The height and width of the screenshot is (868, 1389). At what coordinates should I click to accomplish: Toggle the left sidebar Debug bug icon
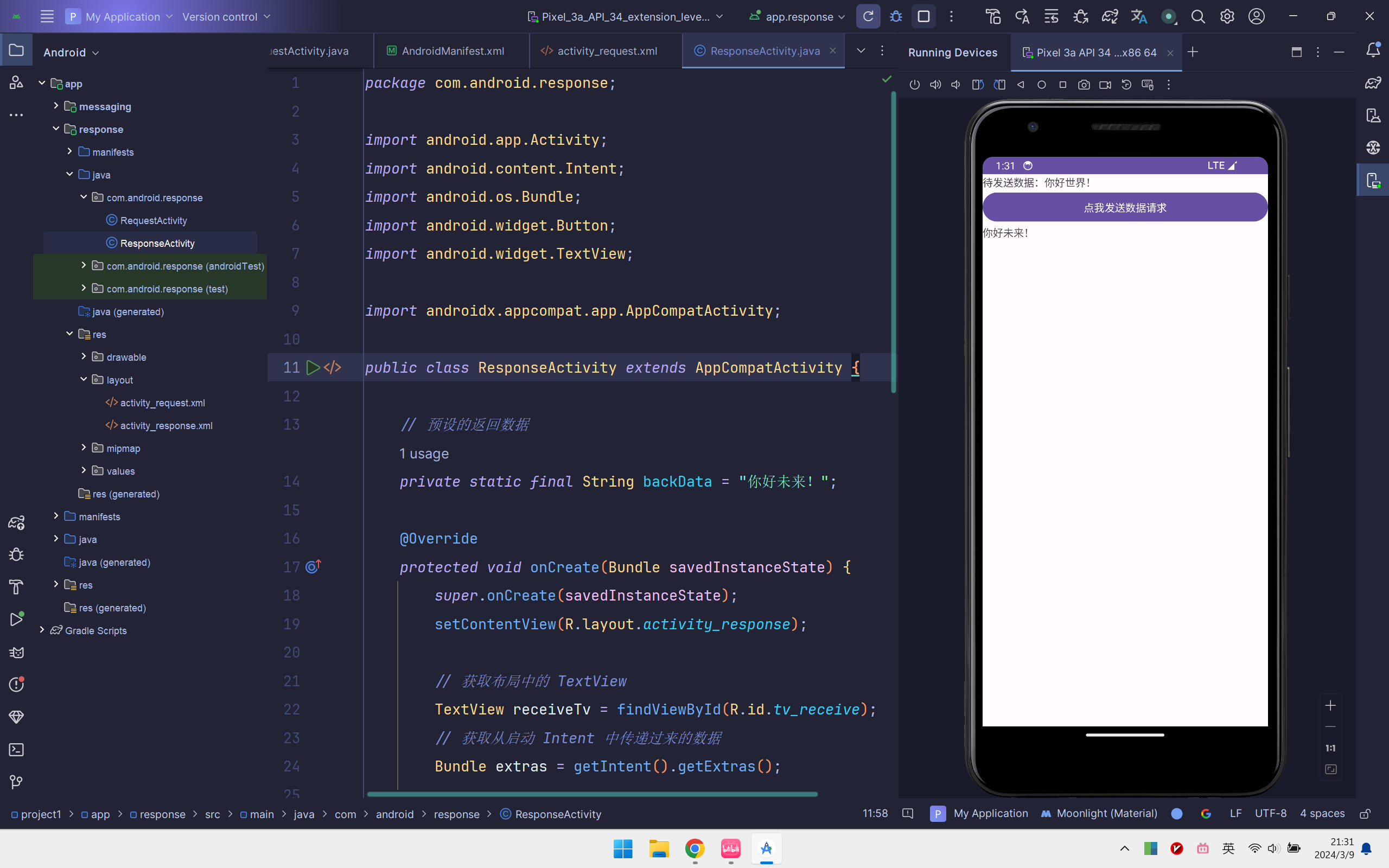(x=17, y=554)
